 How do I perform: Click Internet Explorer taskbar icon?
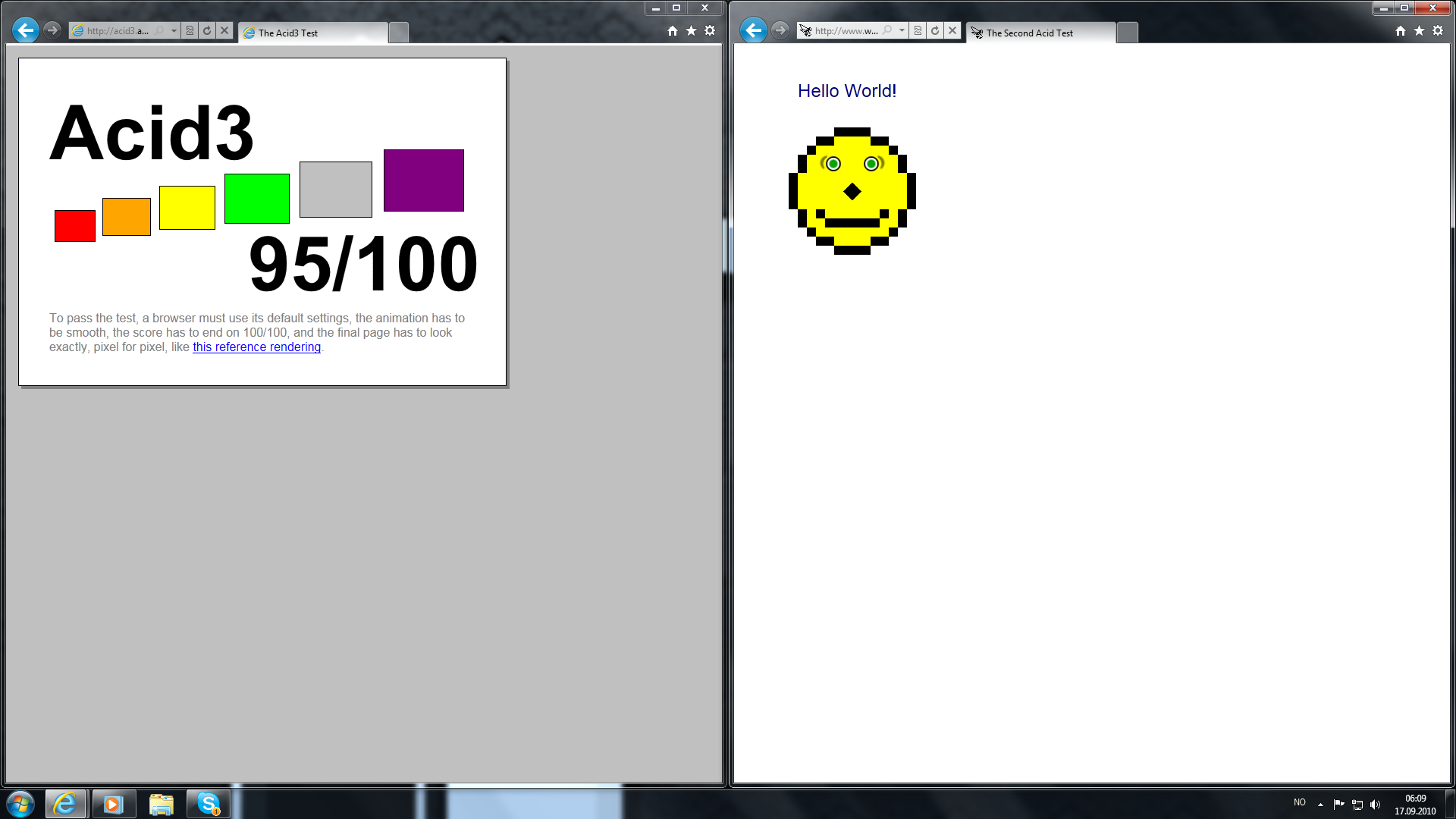pos(66,804)
